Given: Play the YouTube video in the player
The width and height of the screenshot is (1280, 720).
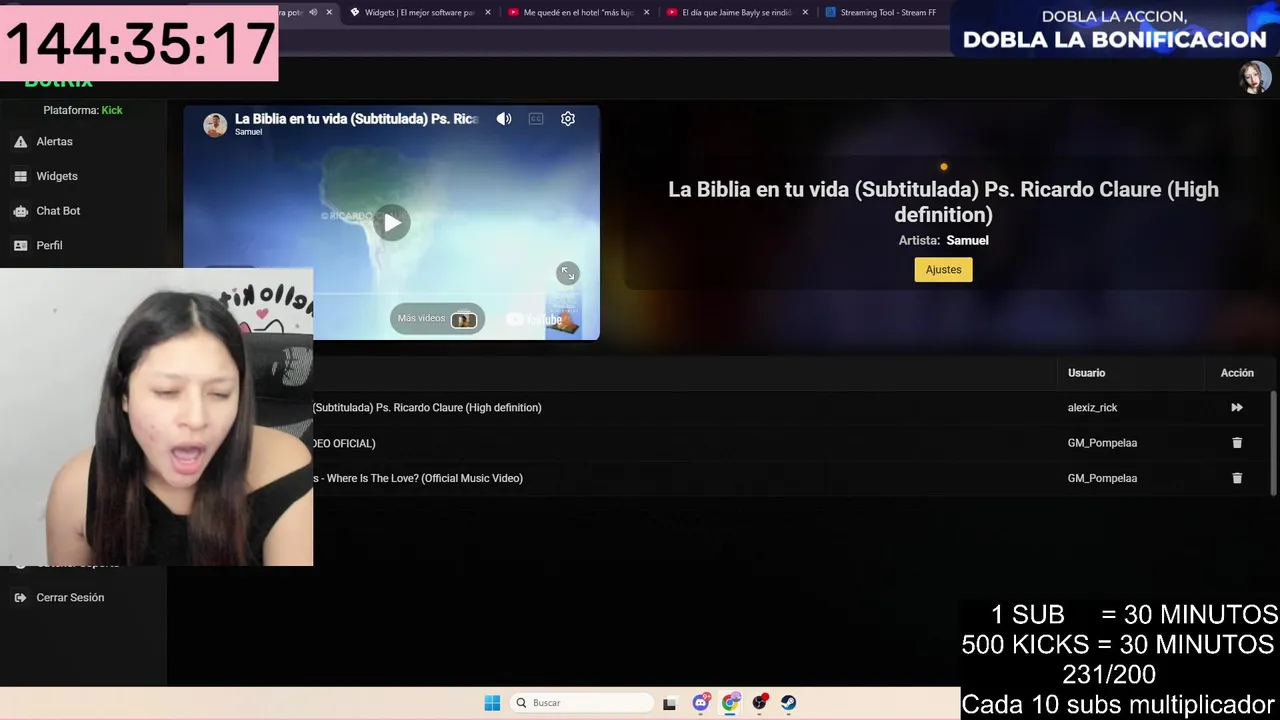Looking at the screenshot, I should pos(392,223).
